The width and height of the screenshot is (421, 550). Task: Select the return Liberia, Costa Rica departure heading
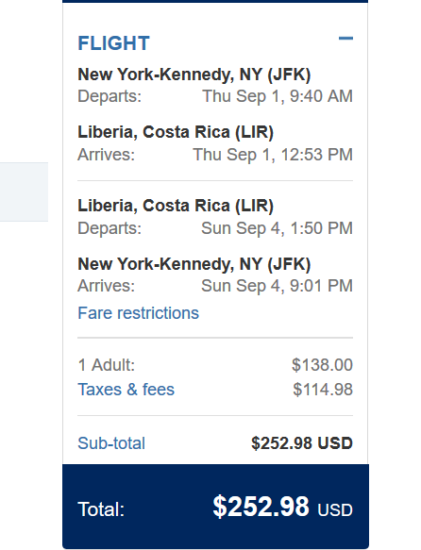tap(175, 206)
